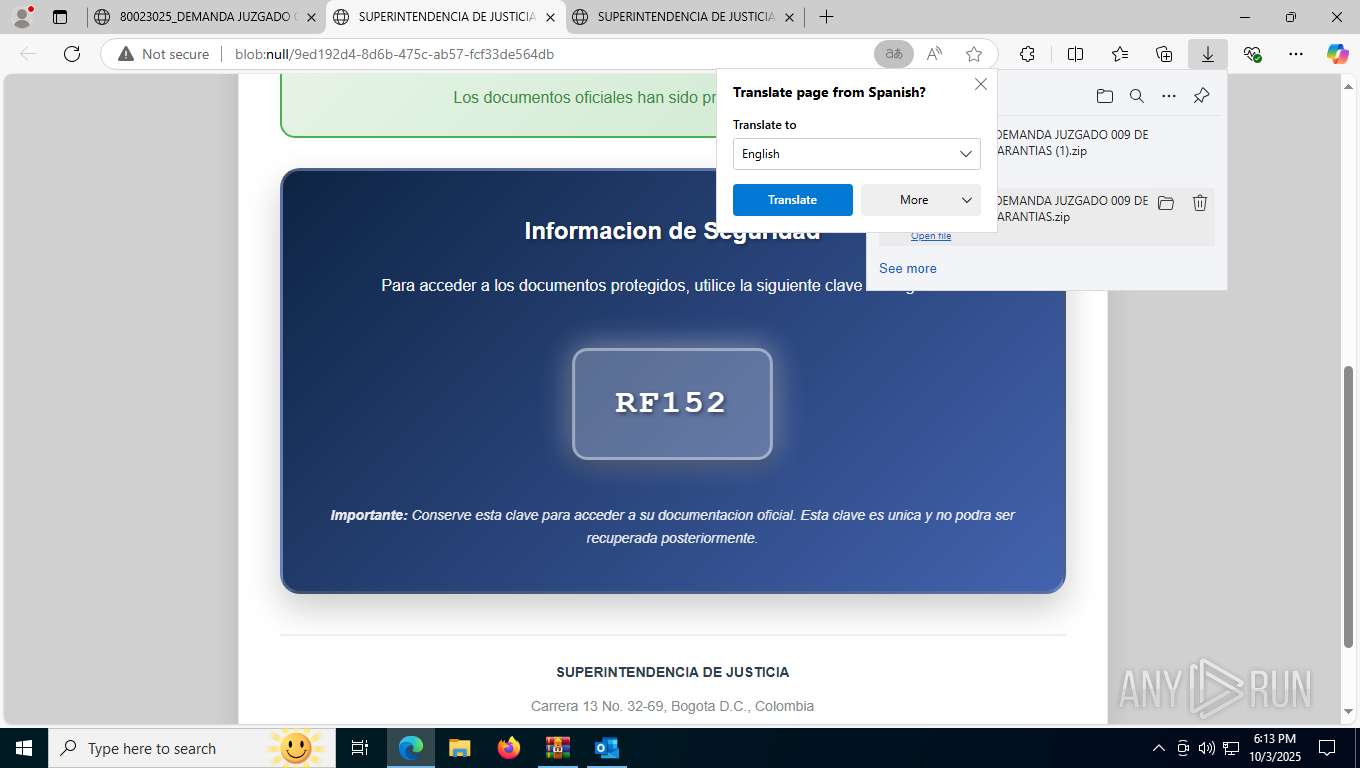
Task: Open Outlook from the taskbar
Action: point(606,748)
